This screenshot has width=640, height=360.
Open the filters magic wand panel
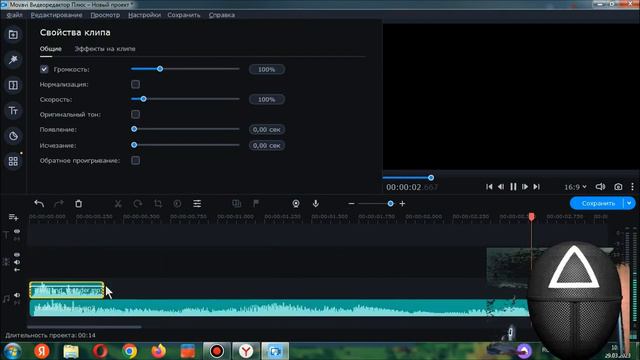[13, 60]
